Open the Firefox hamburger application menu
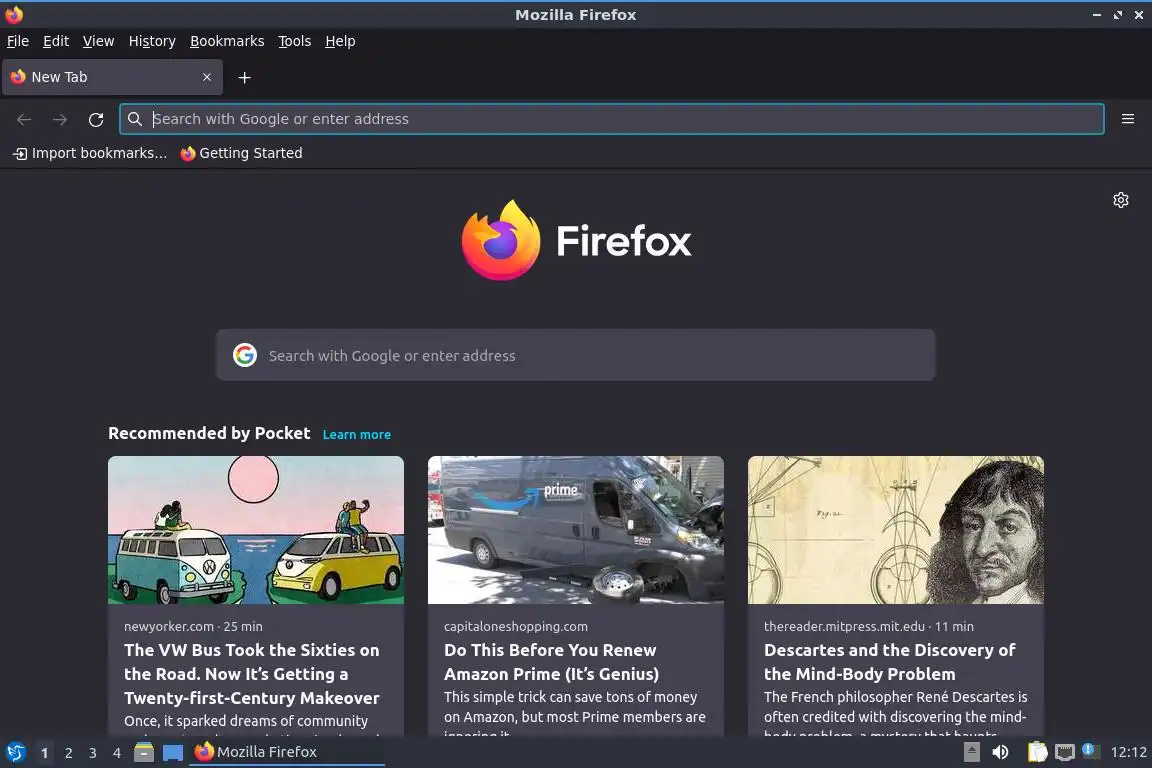The width and height of the screenshot is (1152, 768). [1128, 119]
